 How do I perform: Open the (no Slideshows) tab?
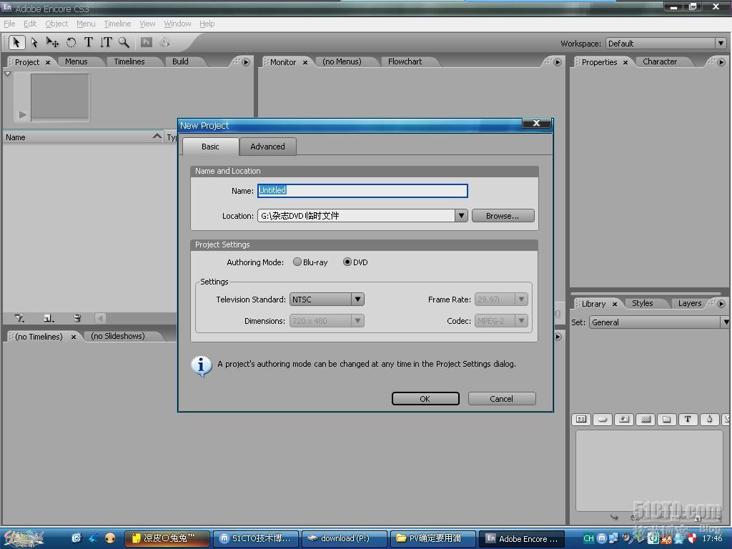[x=118, y=336]
